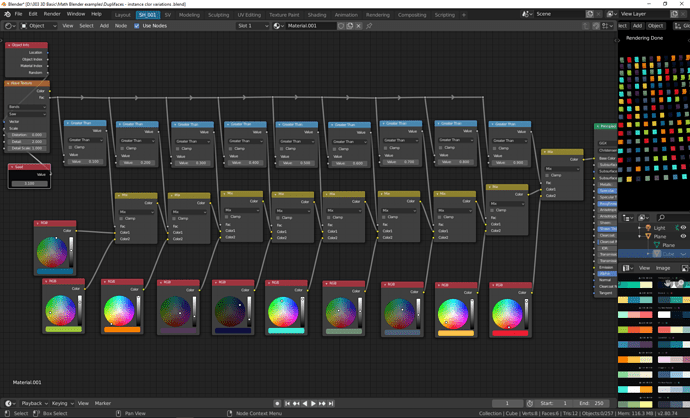Screen dimensions: 690x418
Task: Adjust Wave Texture Distortion slider
Action: pos(27,135)
